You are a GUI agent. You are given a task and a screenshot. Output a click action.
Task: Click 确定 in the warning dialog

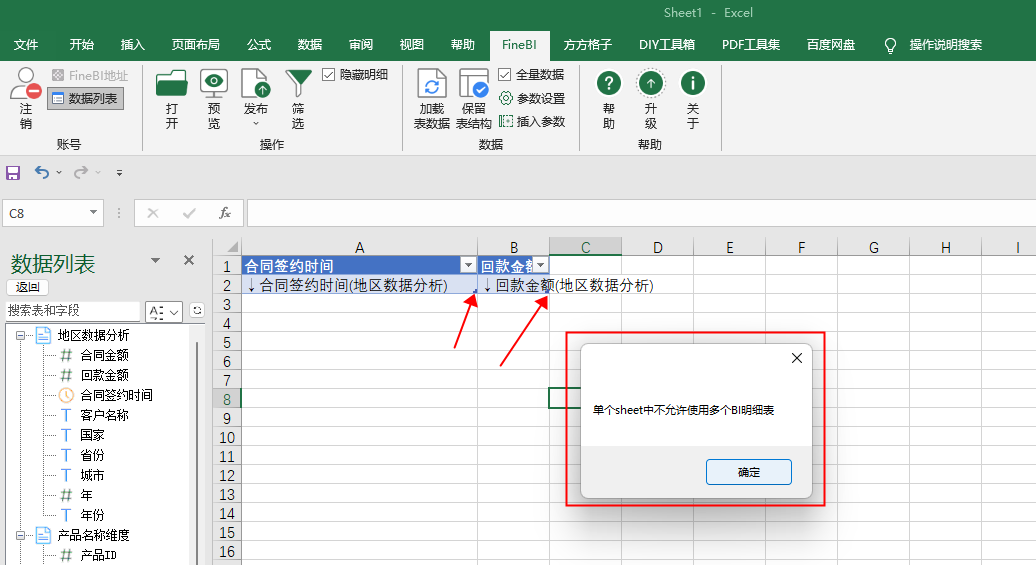pos(749,472)
